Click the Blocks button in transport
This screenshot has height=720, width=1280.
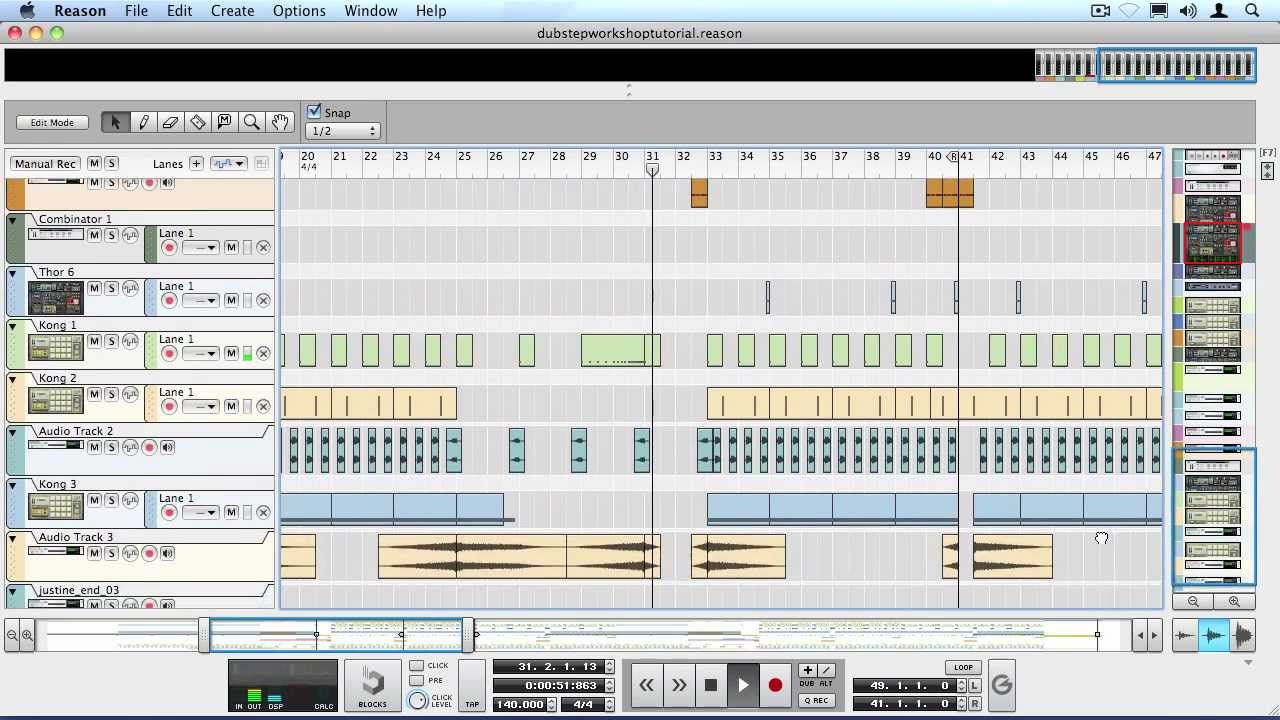click(x=372, y=686)
